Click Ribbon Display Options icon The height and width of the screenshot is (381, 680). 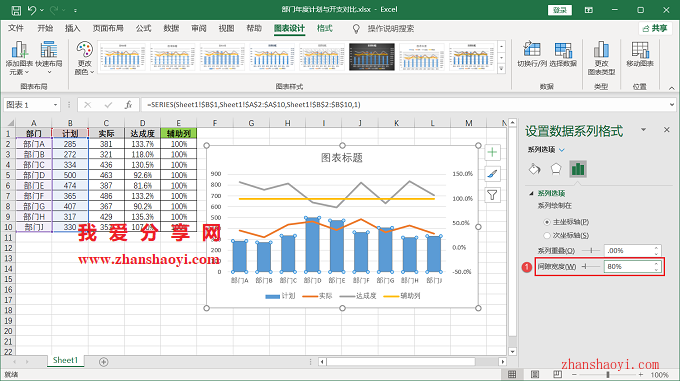[x=588, y=10]
